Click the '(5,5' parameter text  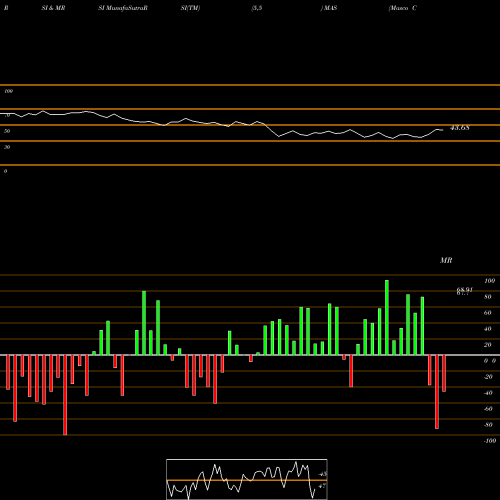[x=257, y=8]
